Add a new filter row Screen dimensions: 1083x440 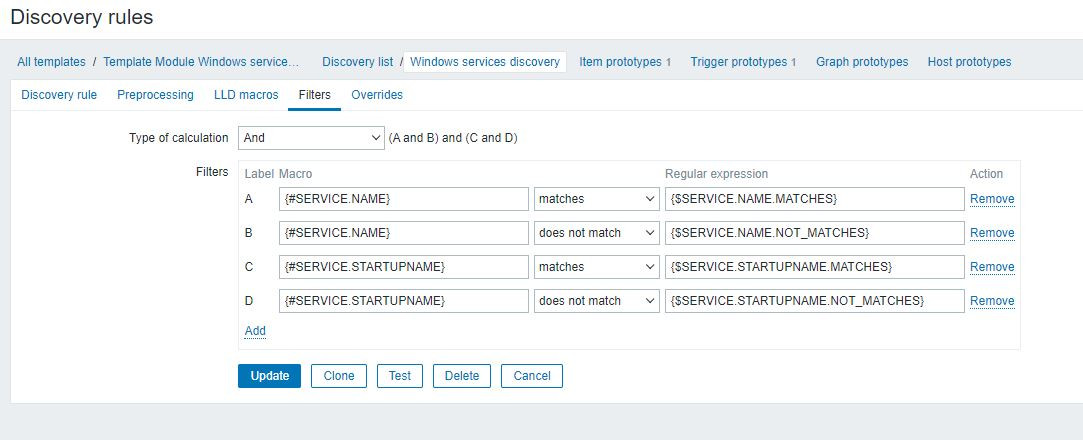tap(255, 331)
